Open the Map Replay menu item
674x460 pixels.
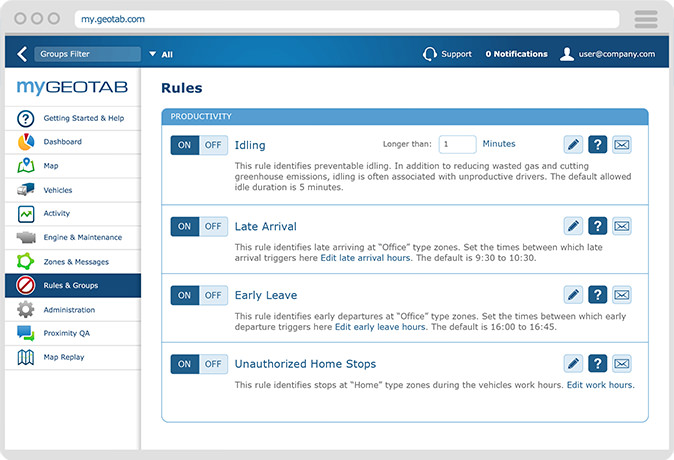[73, 357]
